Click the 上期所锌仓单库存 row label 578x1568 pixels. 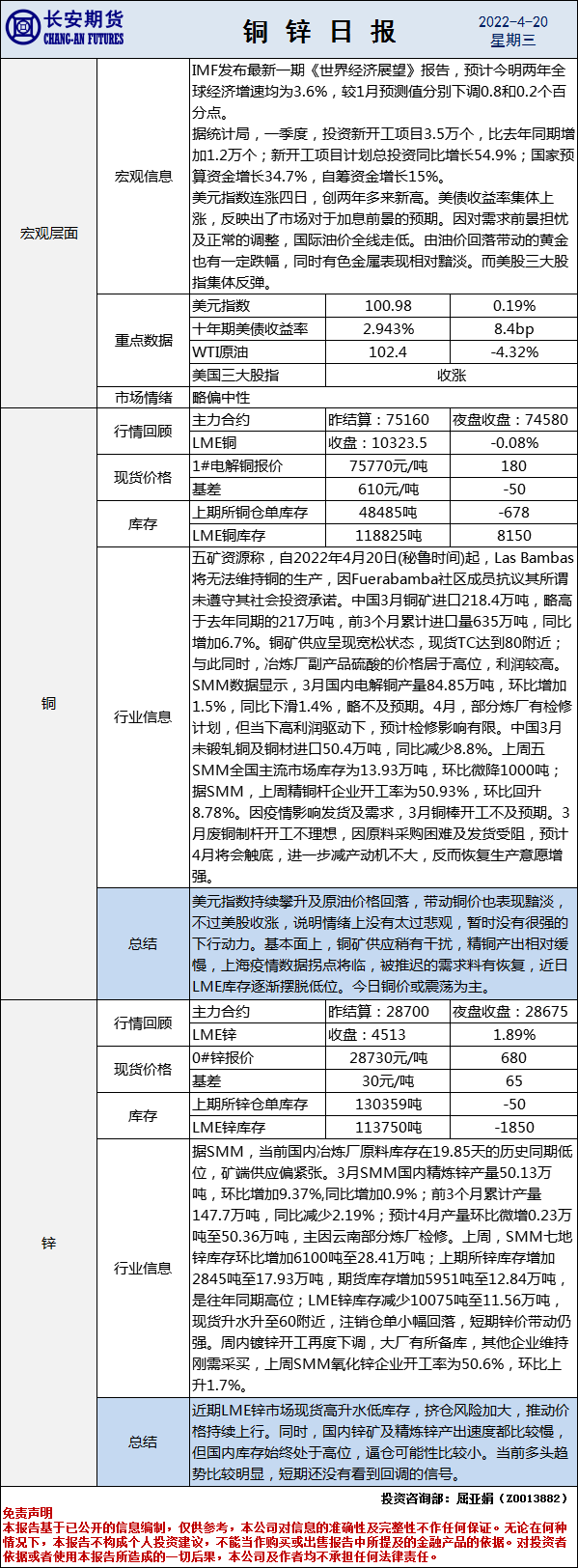tap(258, 1104)
